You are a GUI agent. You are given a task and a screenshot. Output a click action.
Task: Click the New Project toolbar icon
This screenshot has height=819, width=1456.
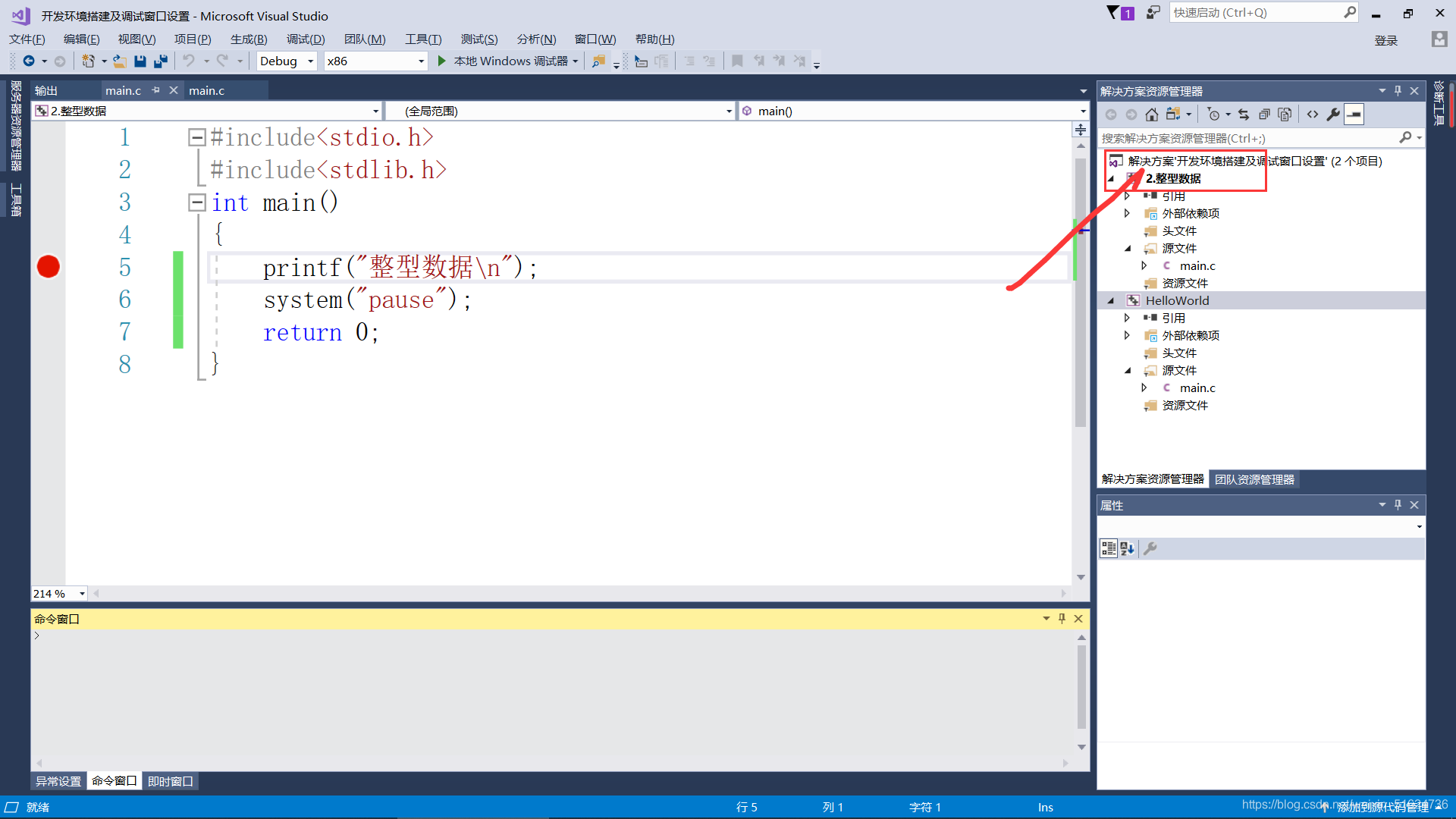tap(88, 61)
